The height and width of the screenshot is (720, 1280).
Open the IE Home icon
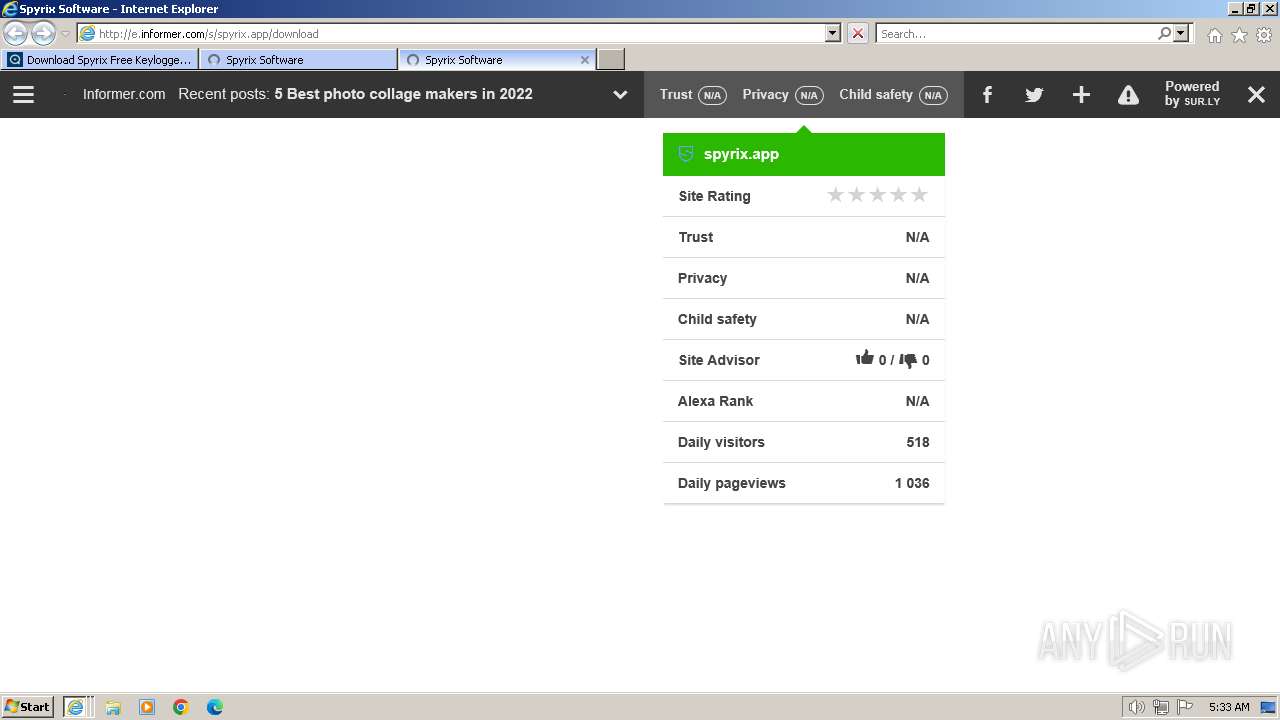click(1214, 35)
